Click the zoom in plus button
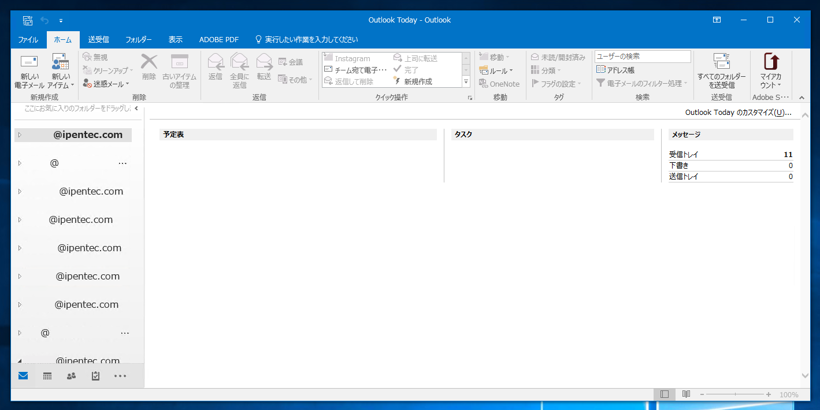The image size is (820, 410). [x=768, y=394]
